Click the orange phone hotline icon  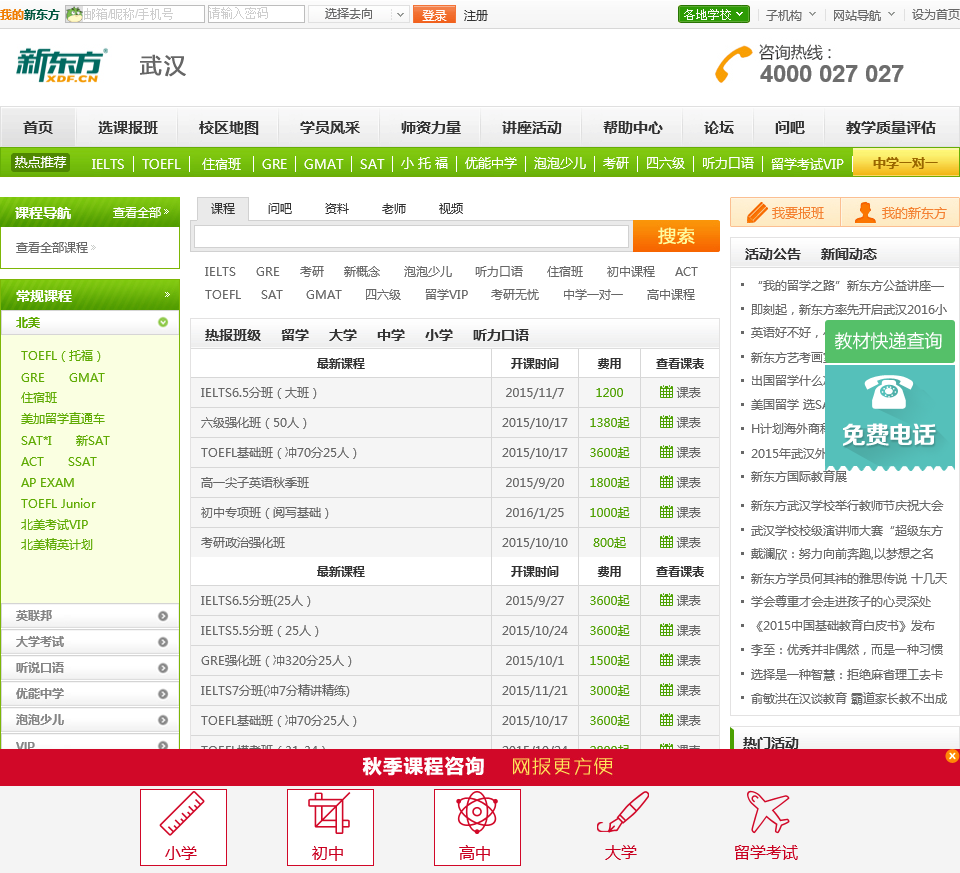[x=733, y=64]
